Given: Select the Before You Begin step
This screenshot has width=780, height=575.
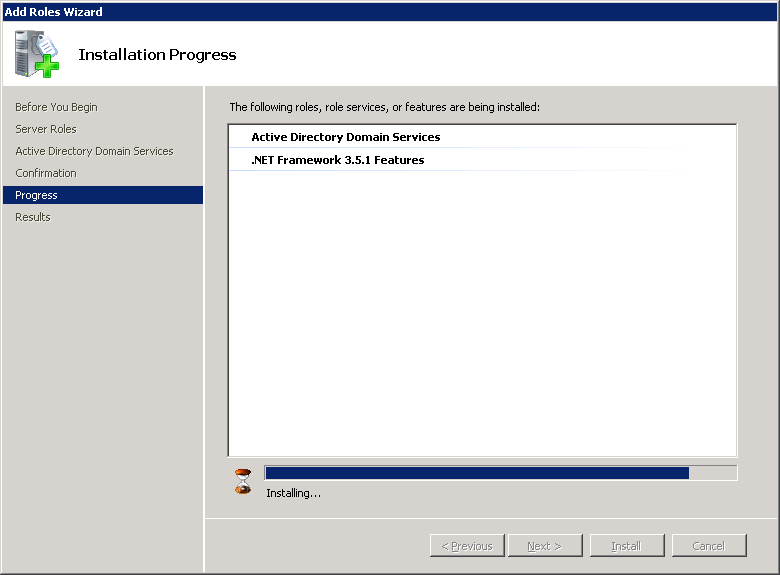Looking at the screenshot, I should (56, 107).
